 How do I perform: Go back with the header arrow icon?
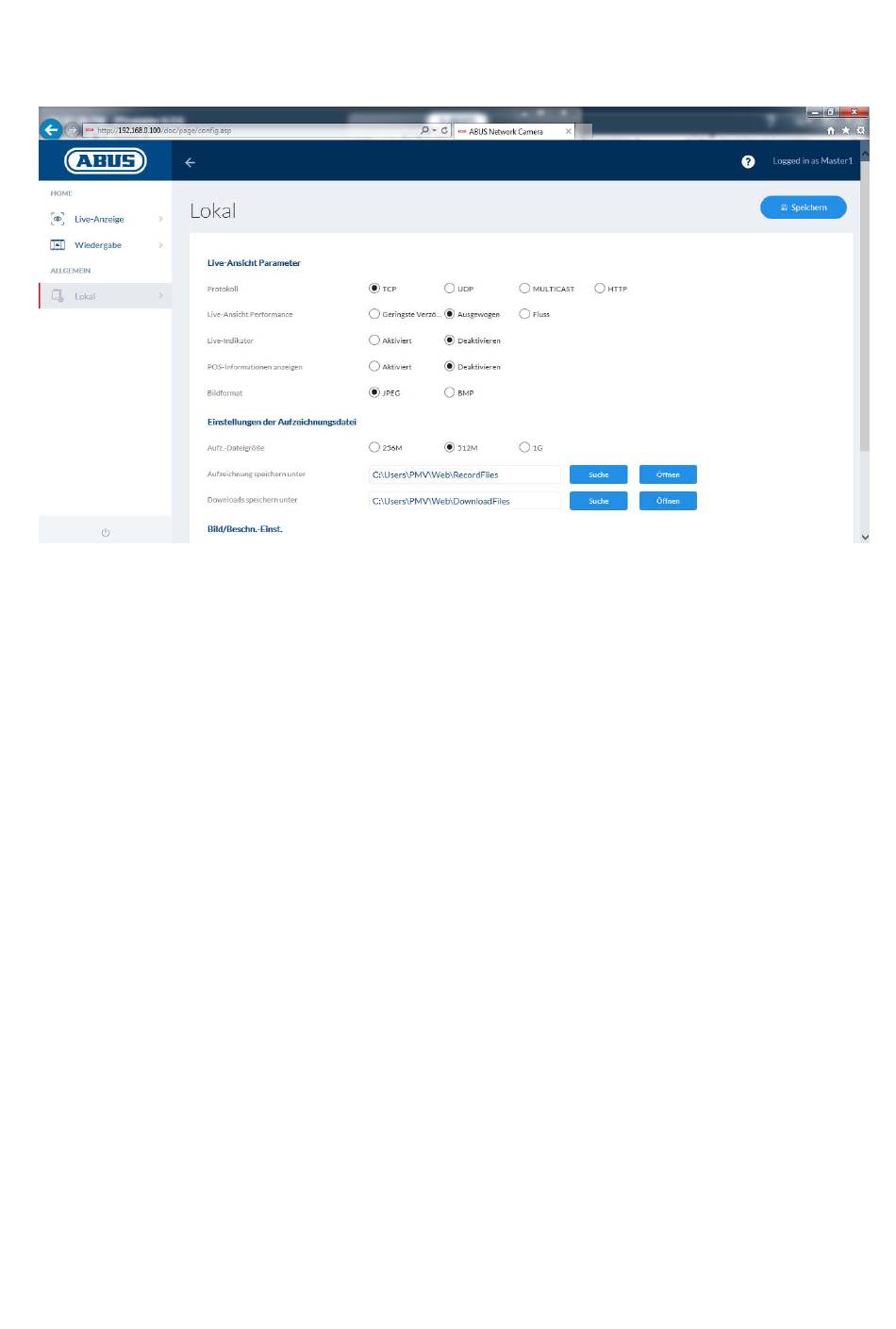coord(190,162)
